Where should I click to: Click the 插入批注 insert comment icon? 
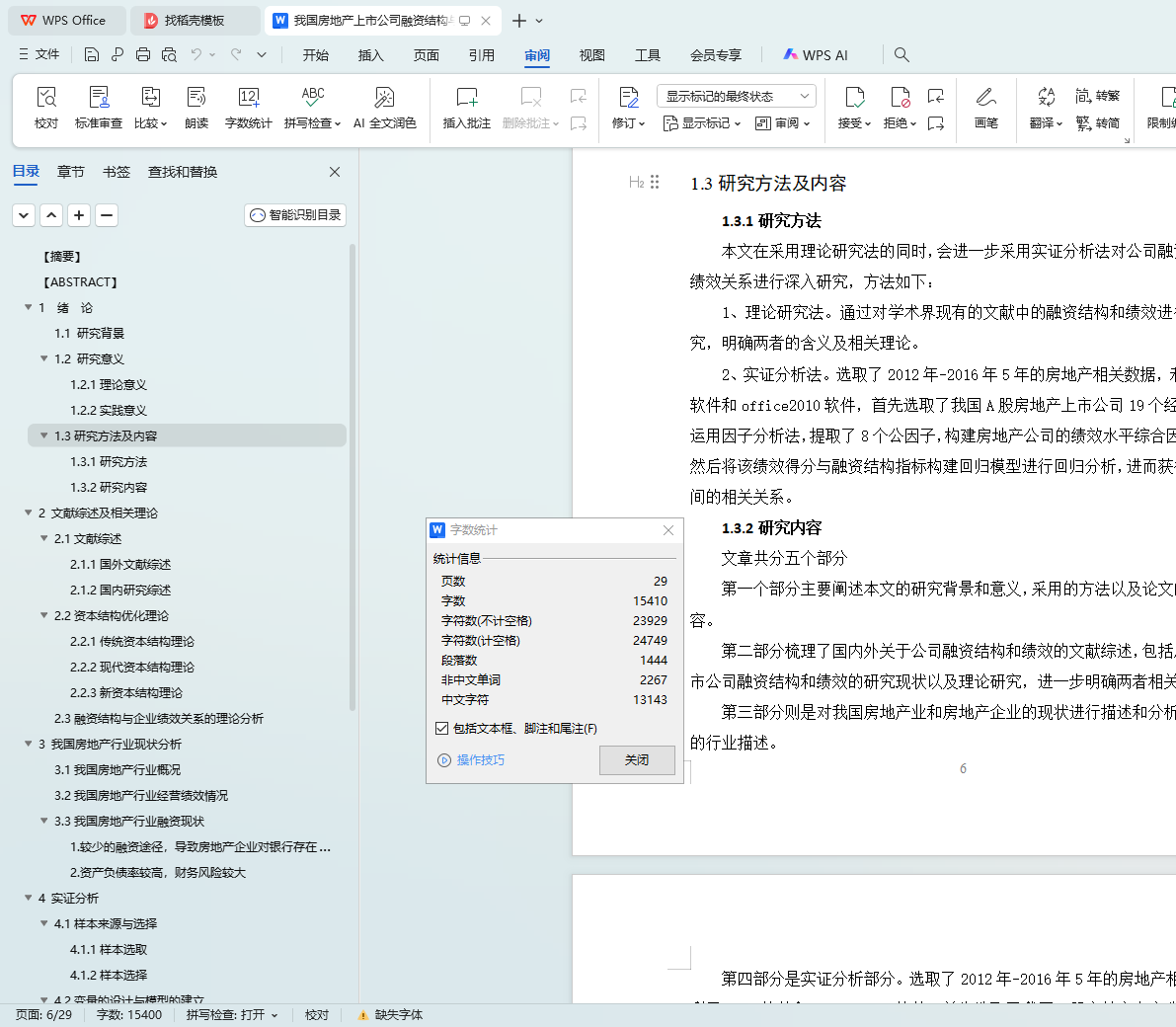pos(466,97)
